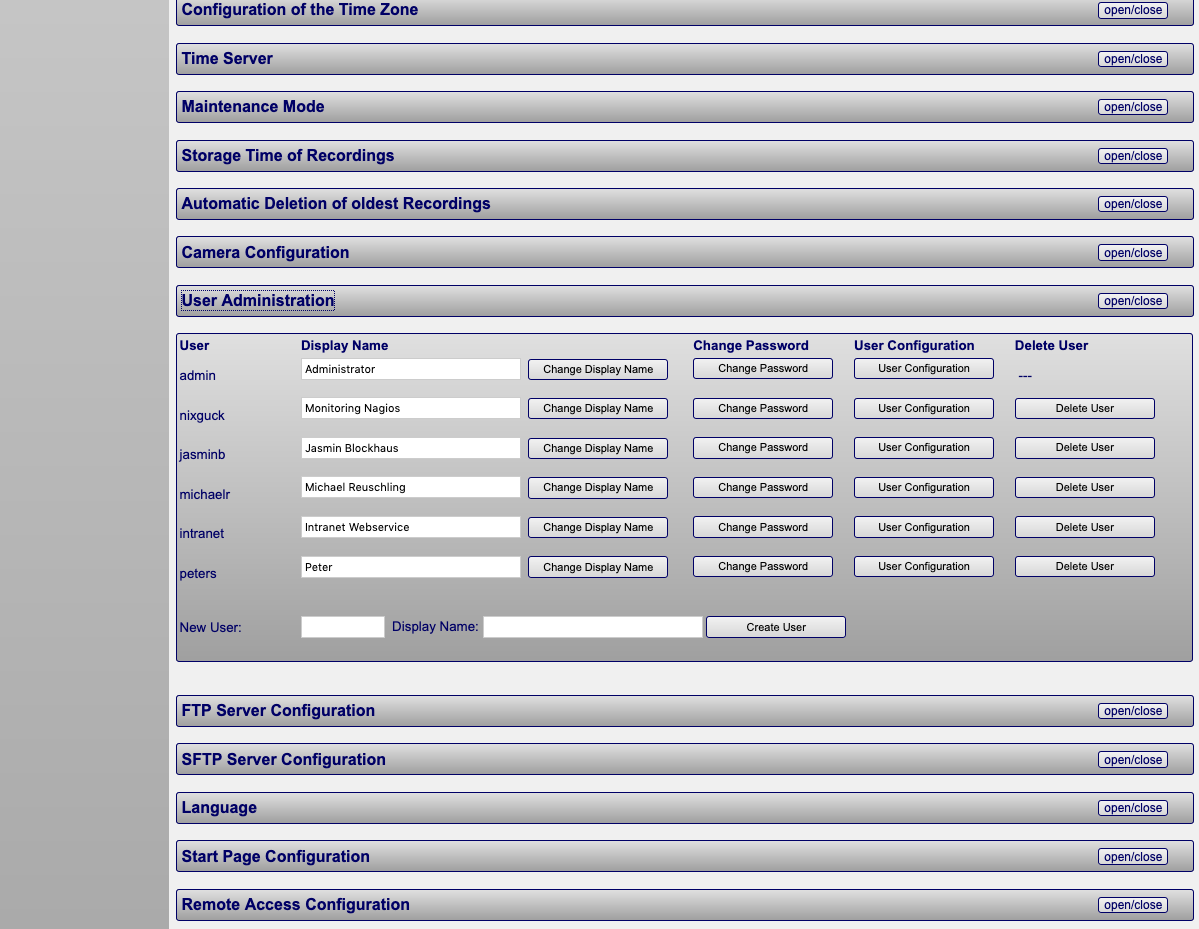Change Password for michaelr user

click(762, 487)
